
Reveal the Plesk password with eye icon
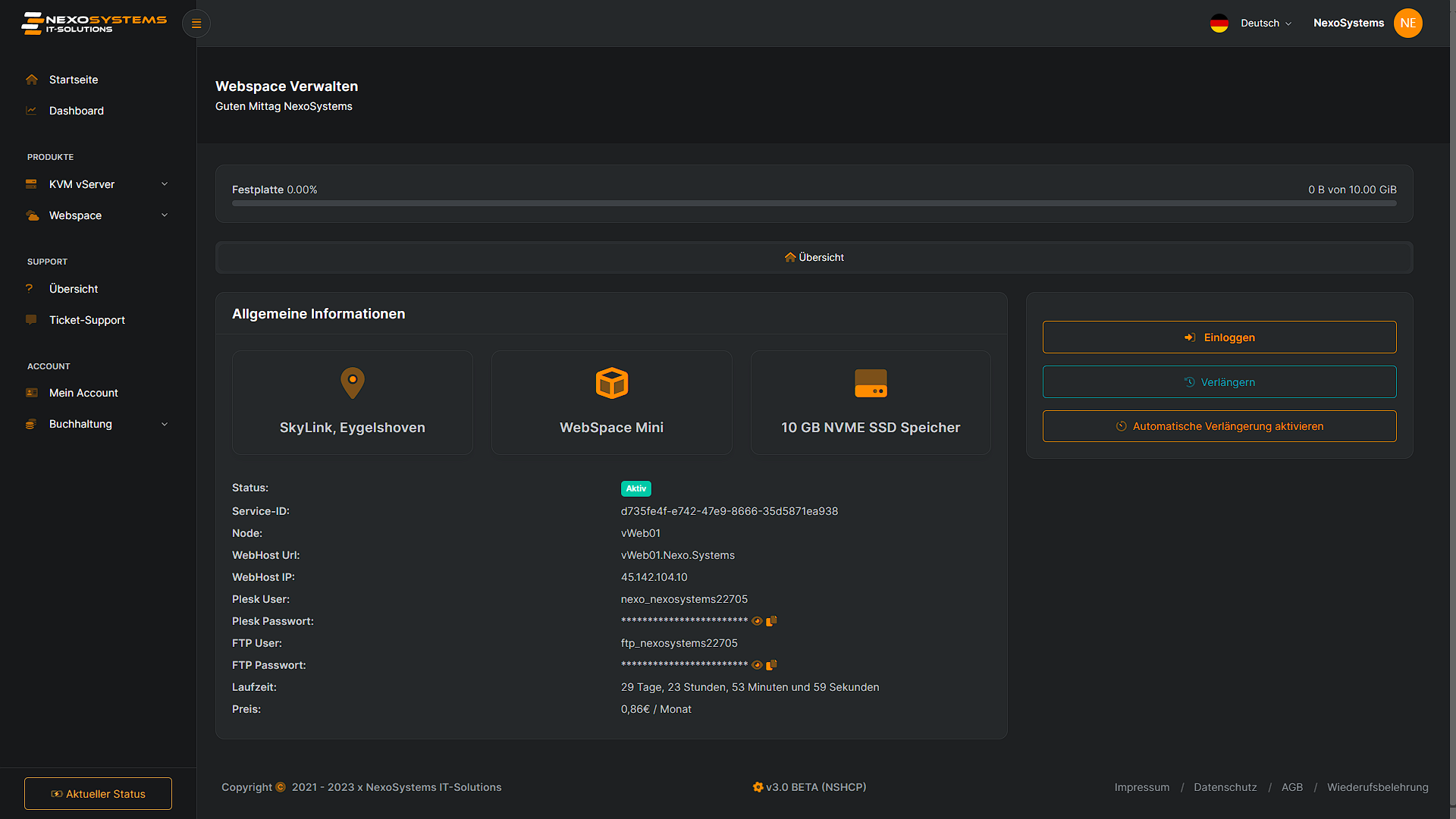[757, 621]
